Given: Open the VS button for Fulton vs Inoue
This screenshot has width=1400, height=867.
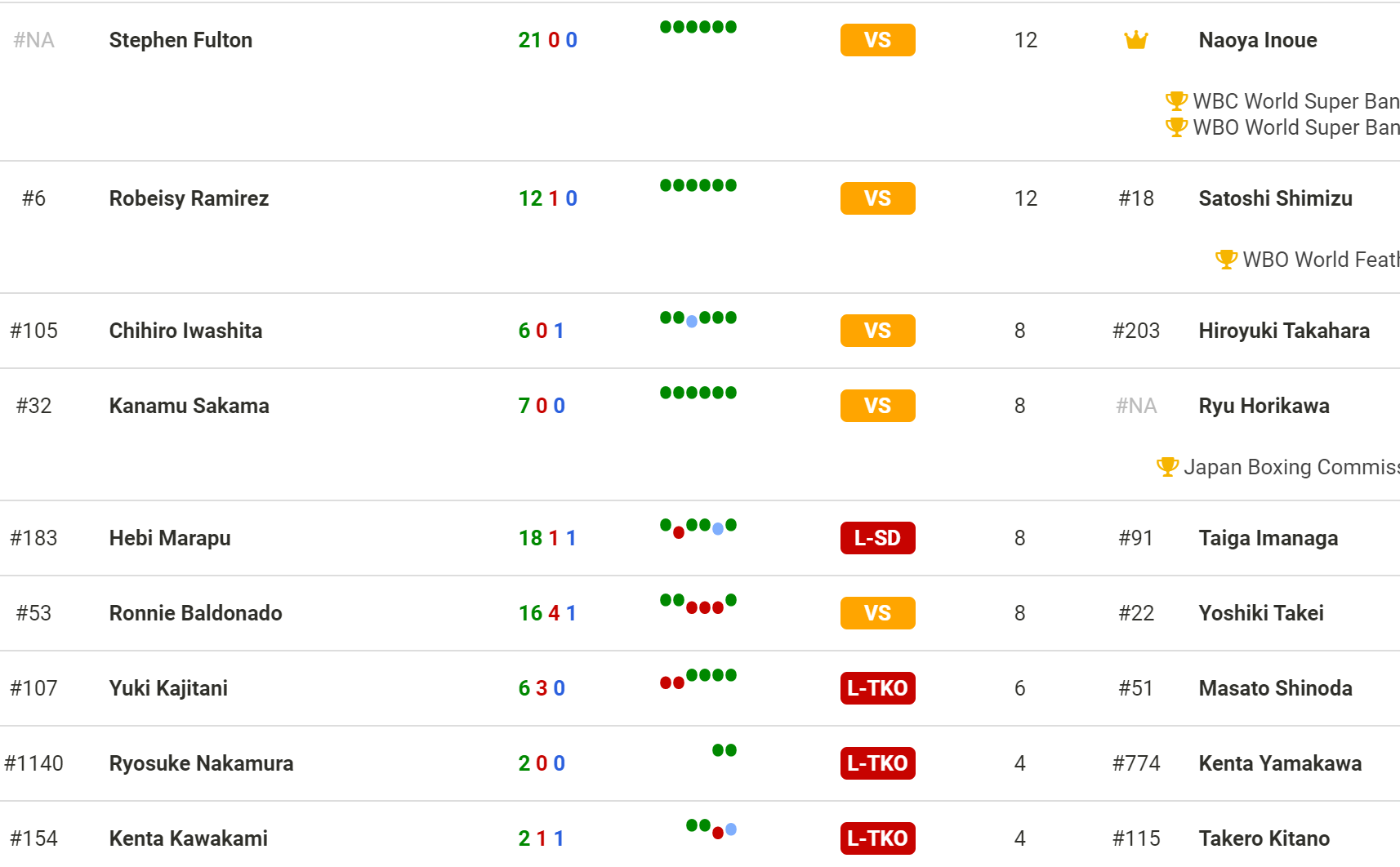Looking at the screenshot, I should 877,40.
